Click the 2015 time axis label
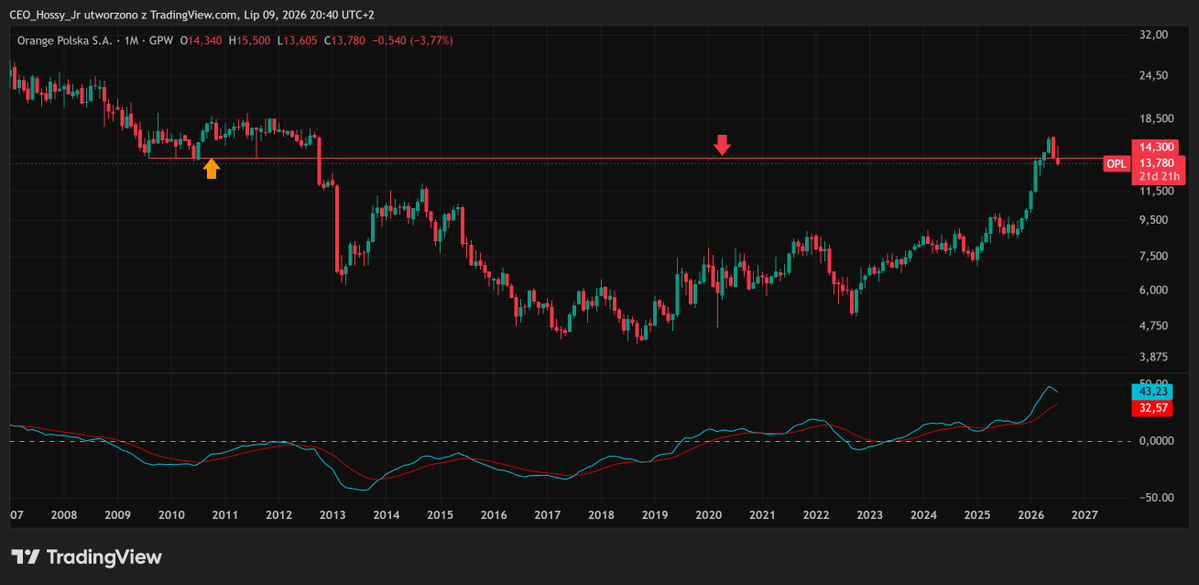This screenshot has width=1199, height=585. click(x=439, y=515)
